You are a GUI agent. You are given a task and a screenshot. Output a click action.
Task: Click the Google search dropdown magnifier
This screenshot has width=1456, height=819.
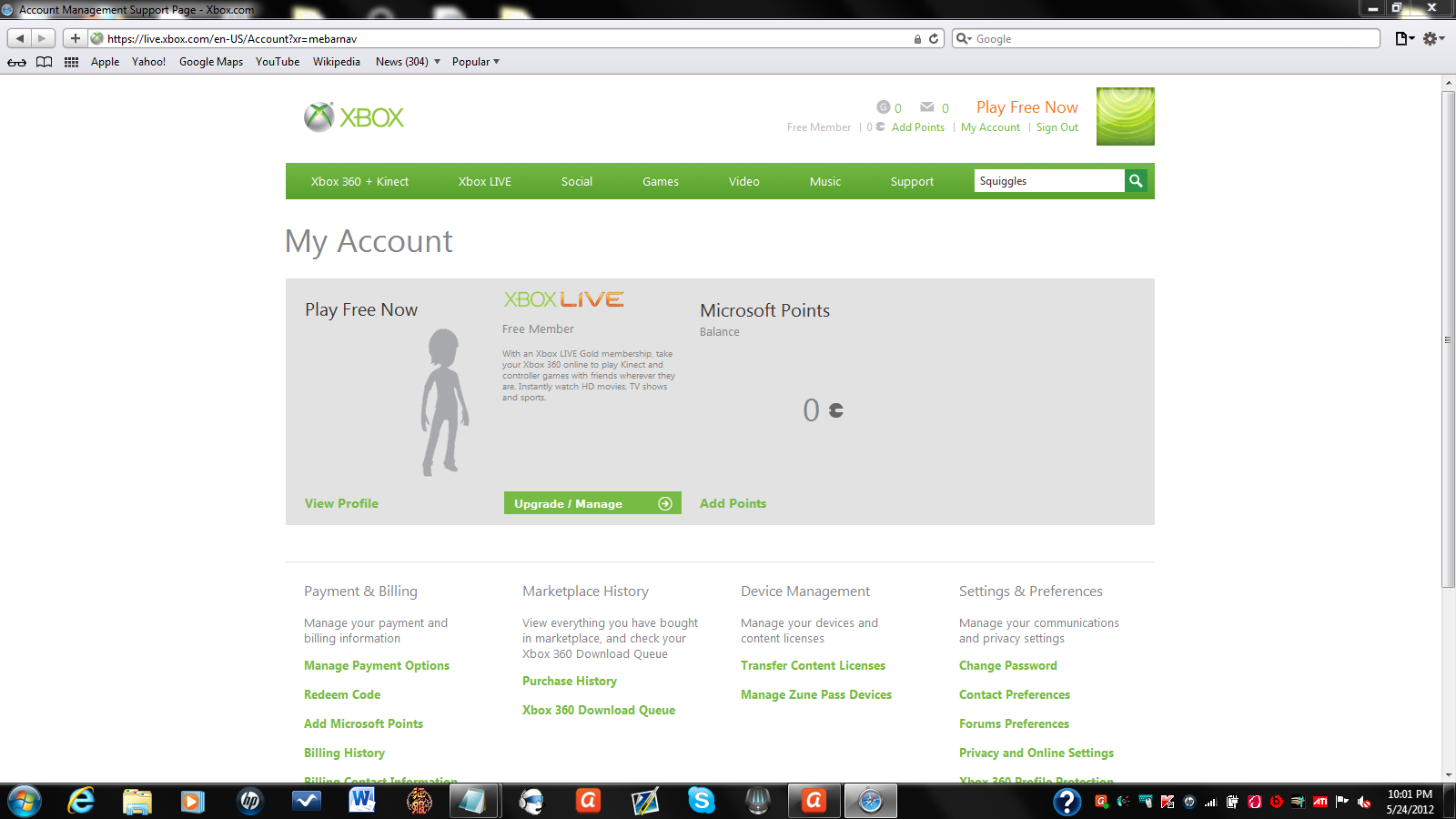964,39
